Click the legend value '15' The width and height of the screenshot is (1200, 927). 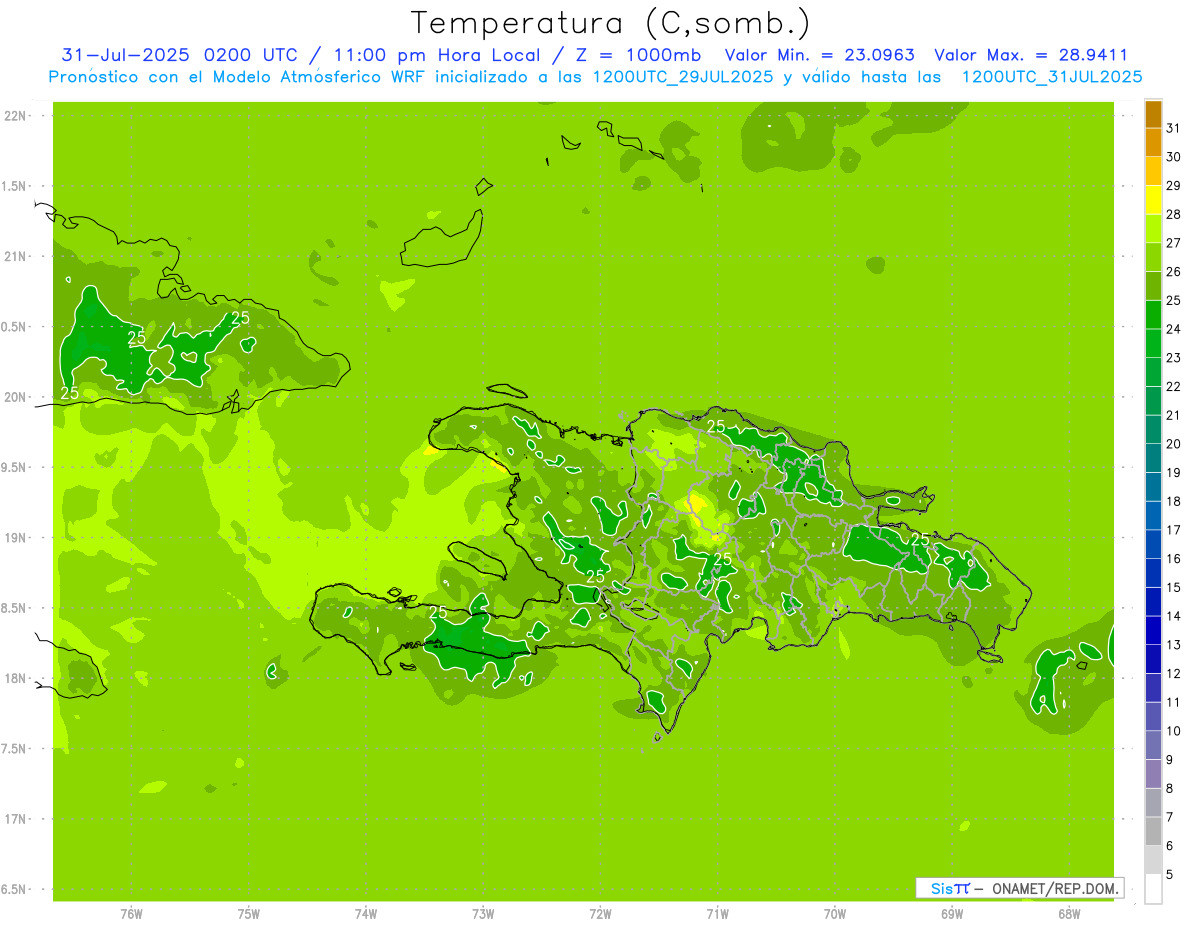click(x=1173, y=587)
